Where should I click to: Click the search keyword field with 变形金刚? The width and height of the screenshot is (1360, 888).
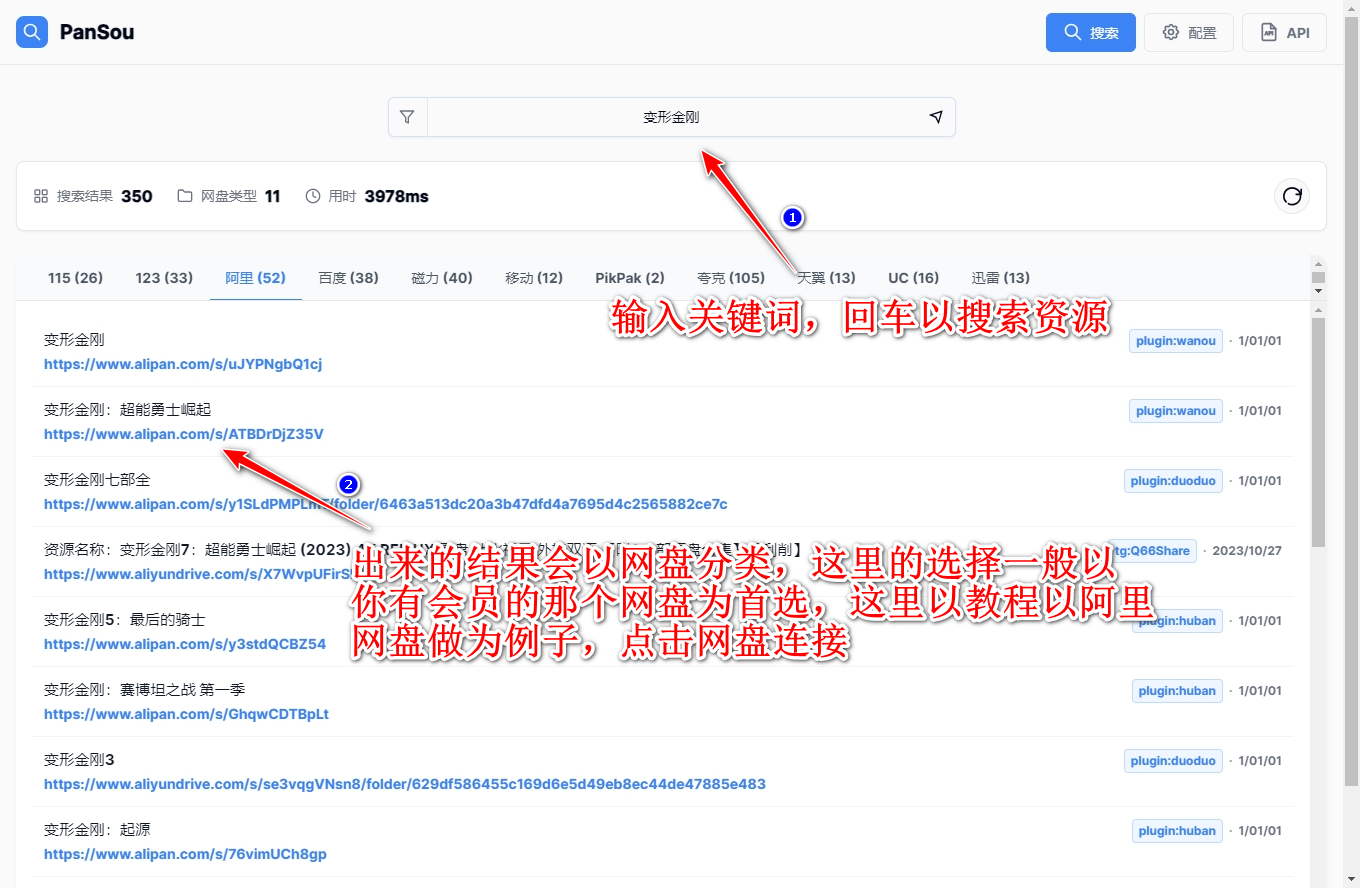pos(671,117)
